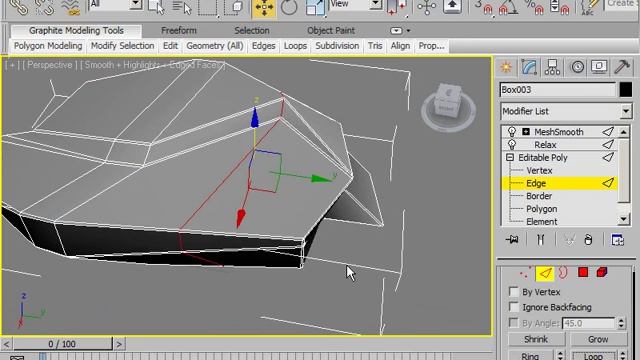640x360 pixels.
Task: Enable the Ignore Backfacing checkbox
Action: pyautogui.click(x=513, y=307)
